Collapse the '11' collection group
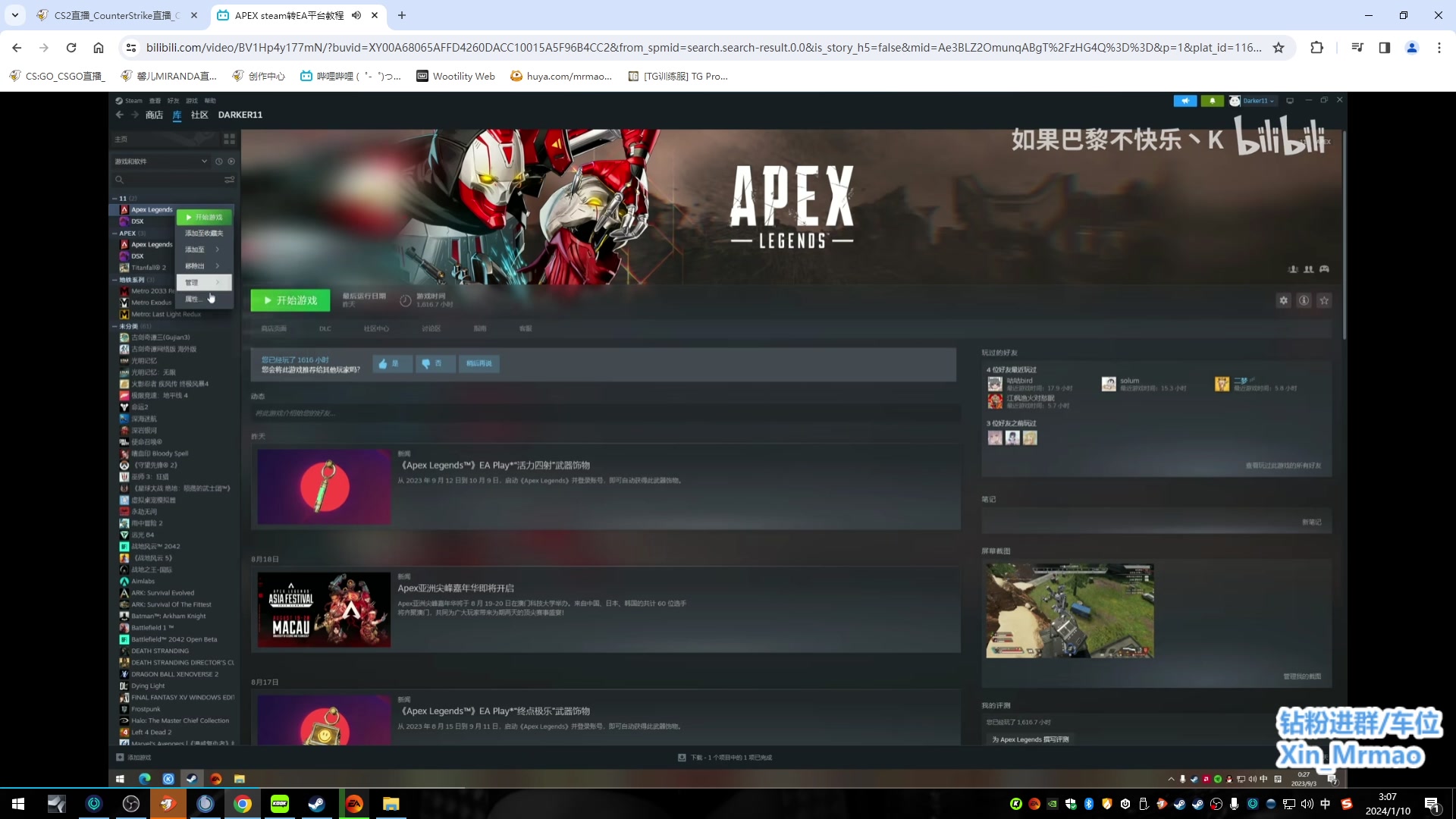1456x819 pixels. [x=115, y=199]
